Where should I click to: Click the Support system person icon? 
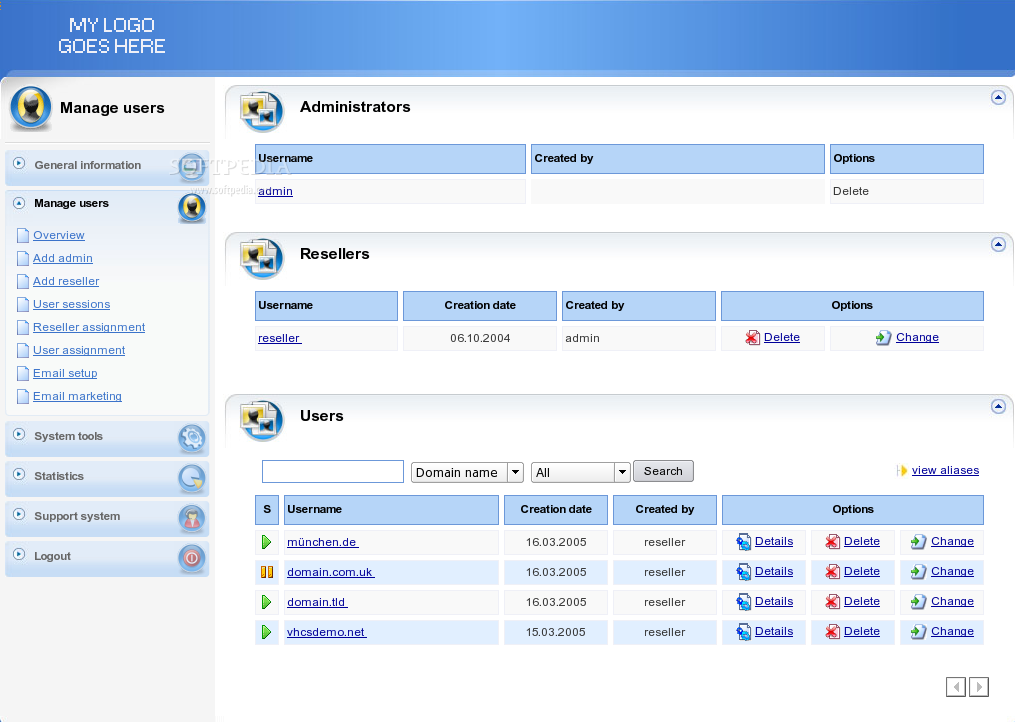191,518
